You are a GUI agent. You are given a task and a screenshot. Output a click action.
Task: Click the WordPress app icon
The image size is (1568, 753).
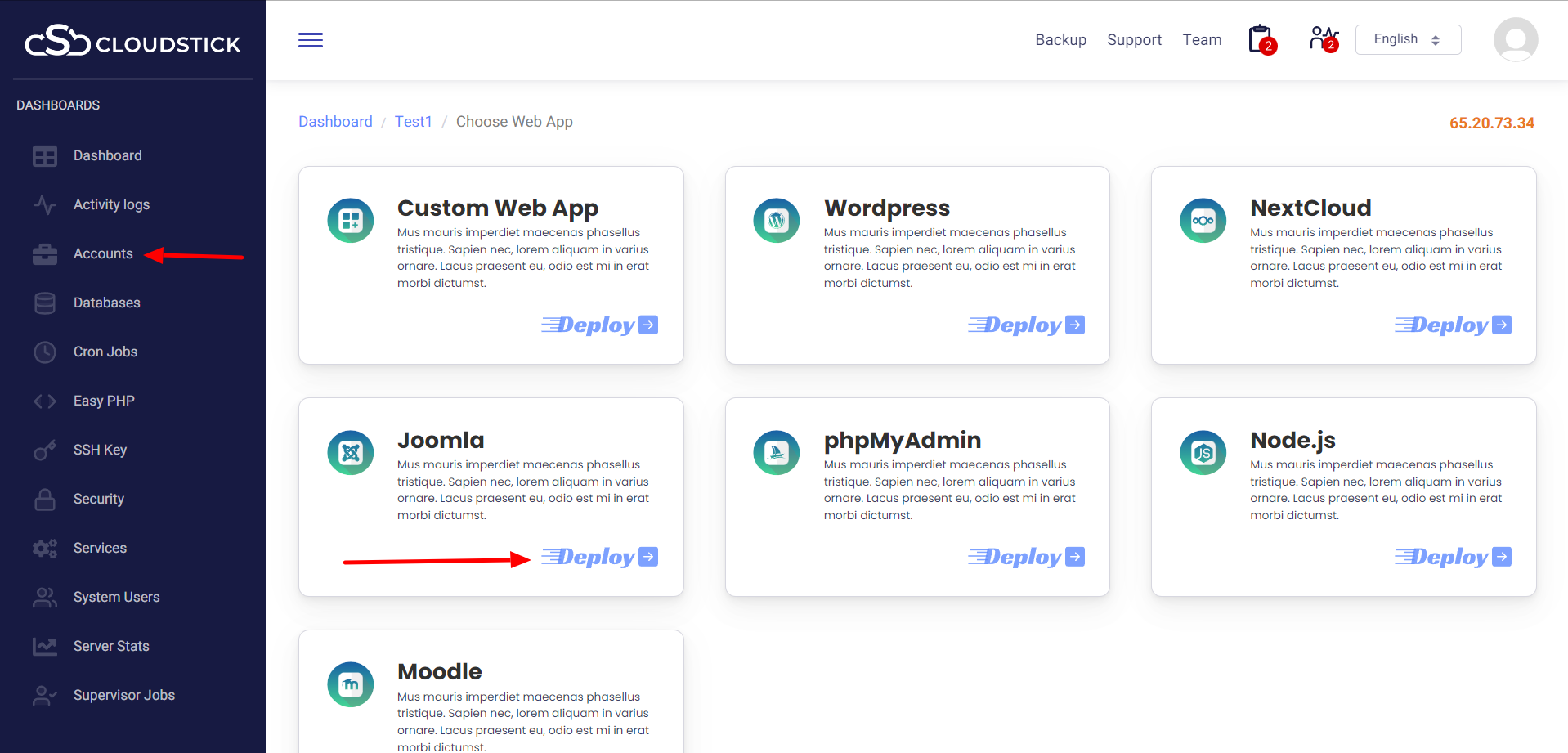[776, 221]
